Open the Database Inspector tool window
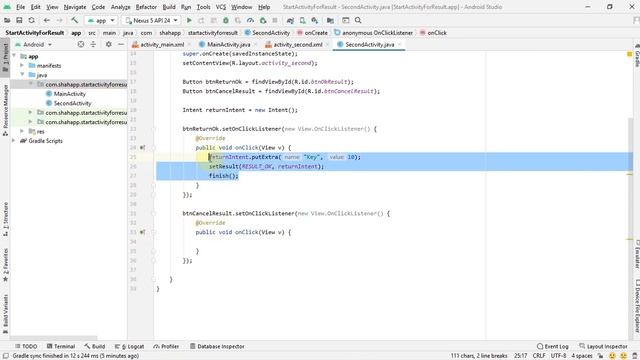640x360 pixels. 217,346
